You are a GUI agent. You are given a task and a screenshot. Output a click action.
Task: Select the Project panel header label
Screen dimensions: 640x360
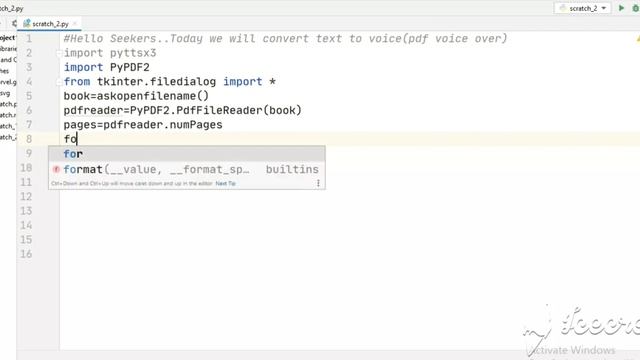point(7,38)
